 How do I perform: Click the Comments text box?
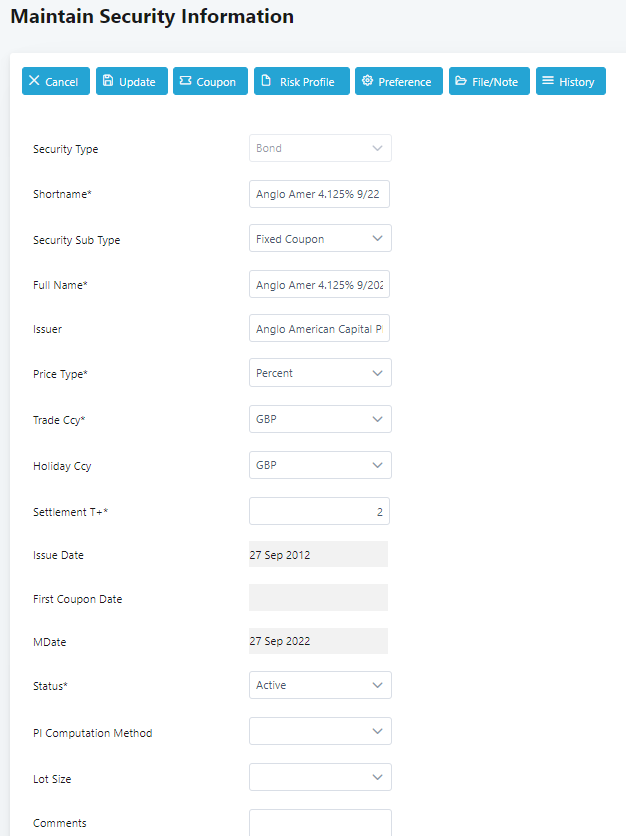tap(320, 822)
